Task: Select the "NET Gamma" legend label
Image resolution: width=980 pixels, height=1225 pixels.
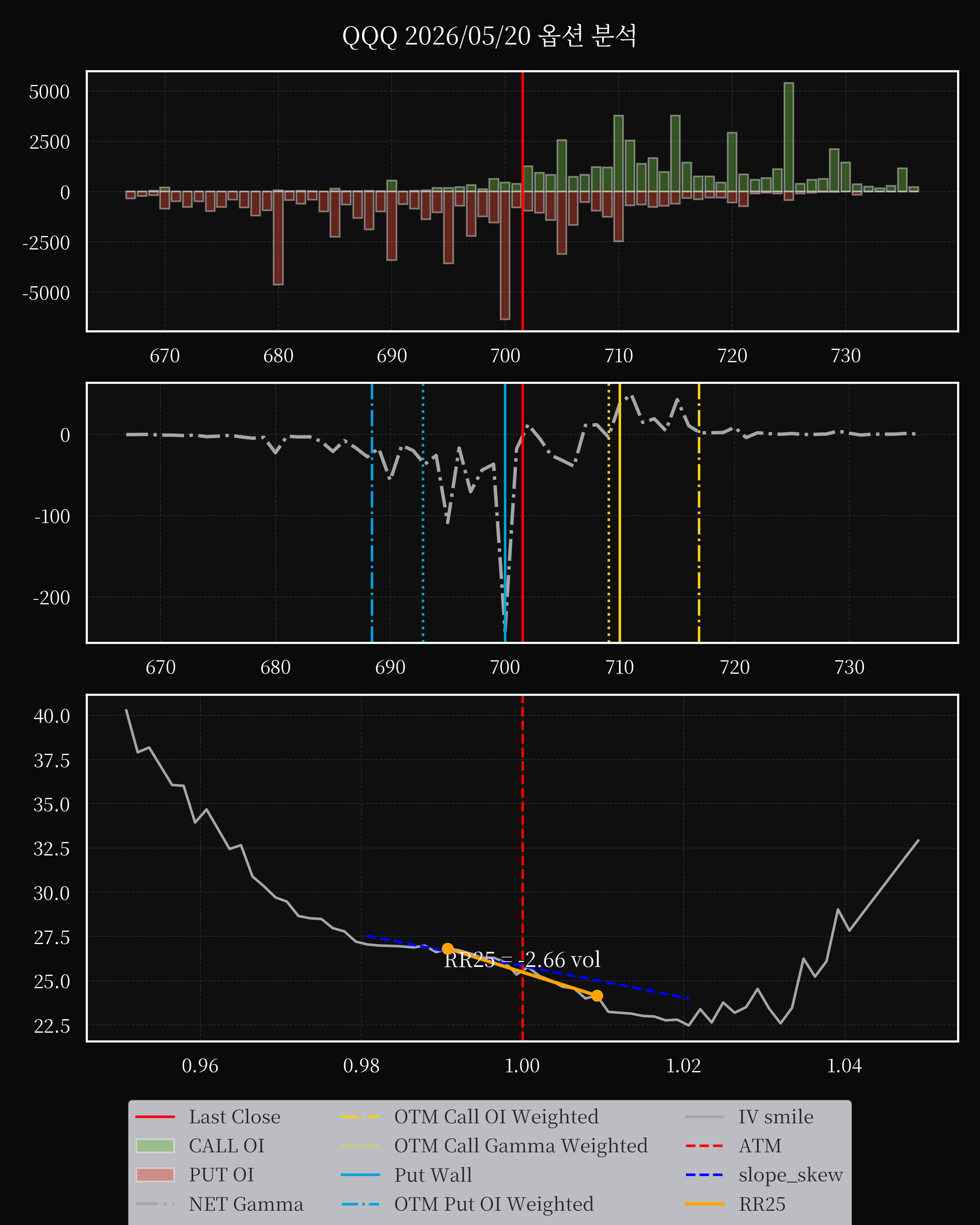Action: pyautogui.click(x=246, y=1204)
